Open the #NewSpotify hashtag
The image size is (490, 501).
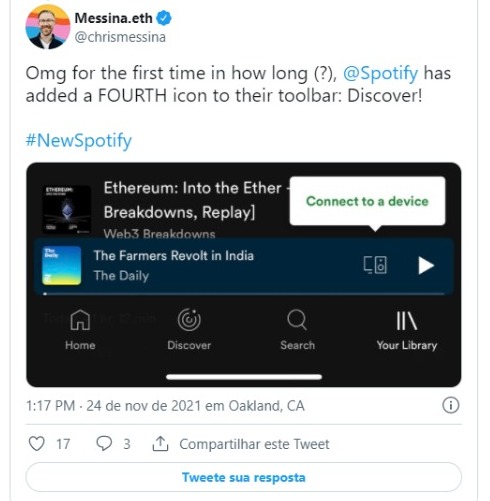pyautogui.click(x=79, y=140)
